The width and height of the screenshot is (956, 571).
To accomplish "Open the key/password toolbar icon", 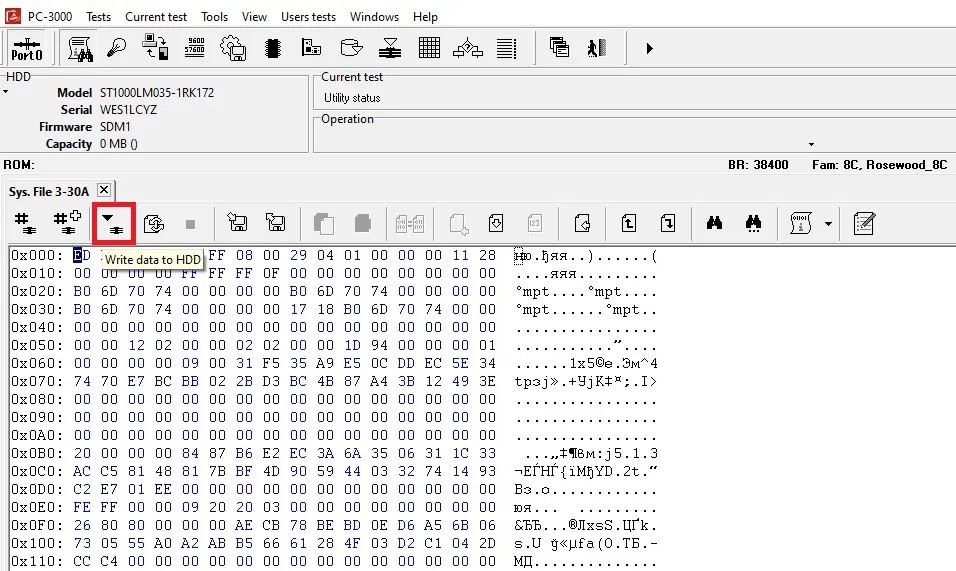I will [118, 47].
